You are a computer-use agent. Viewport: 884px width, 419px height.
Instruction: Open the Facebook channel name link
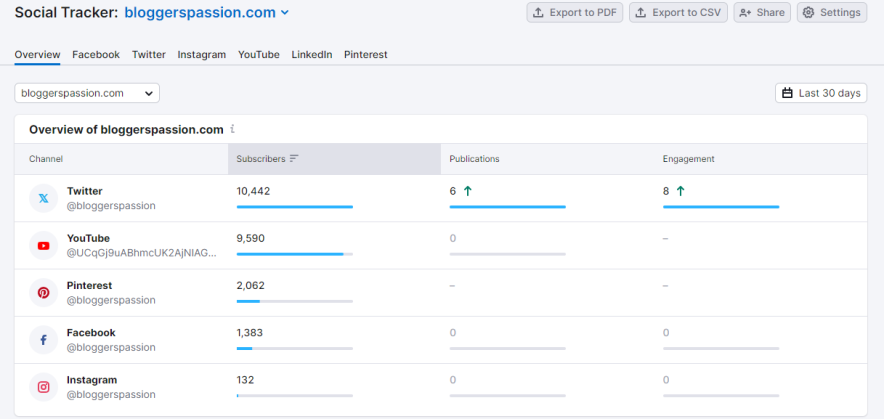coord(91,333)
